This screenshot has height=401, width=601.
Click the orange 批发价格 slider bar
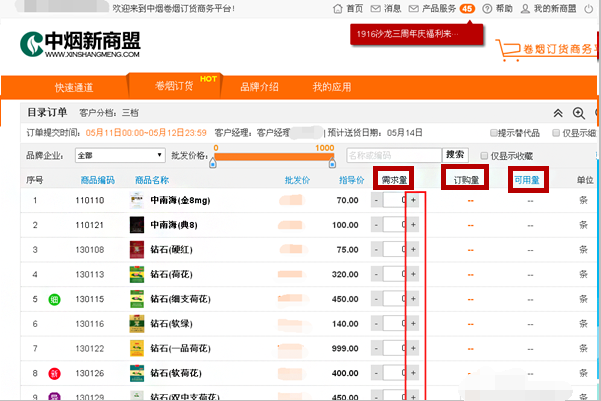[x=274, y=156]
